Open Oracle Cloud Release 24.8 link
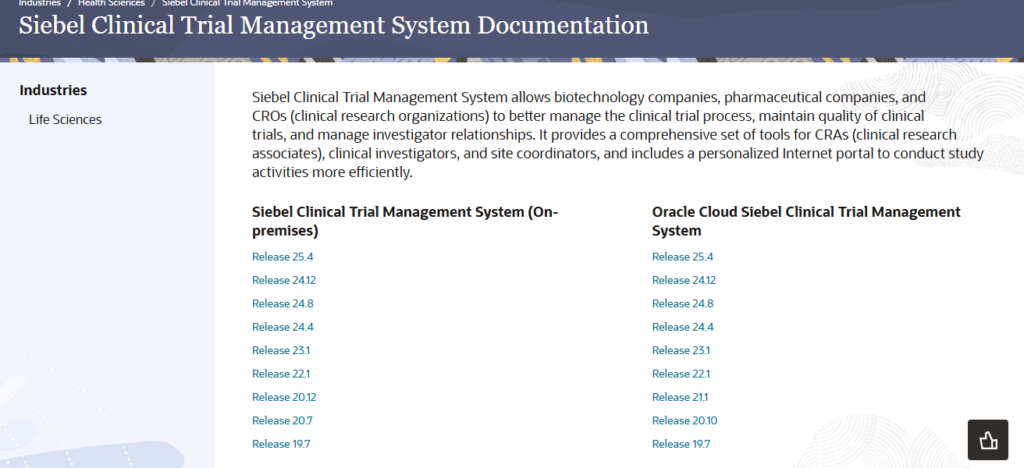The width and height of the screenshot is (1024, 468). coord(682,304)
